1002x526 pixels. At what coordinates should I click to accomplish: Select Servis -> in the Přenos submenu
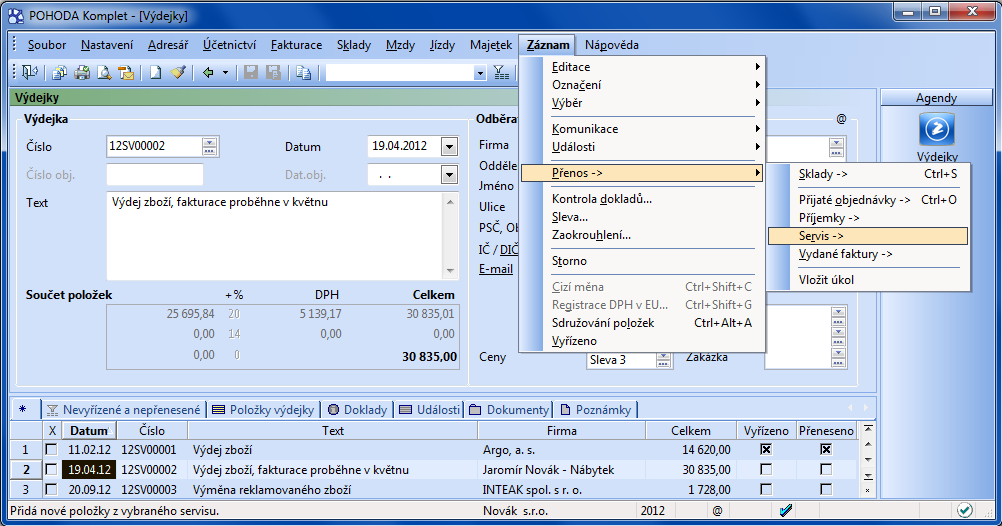(x=868, y=236)
